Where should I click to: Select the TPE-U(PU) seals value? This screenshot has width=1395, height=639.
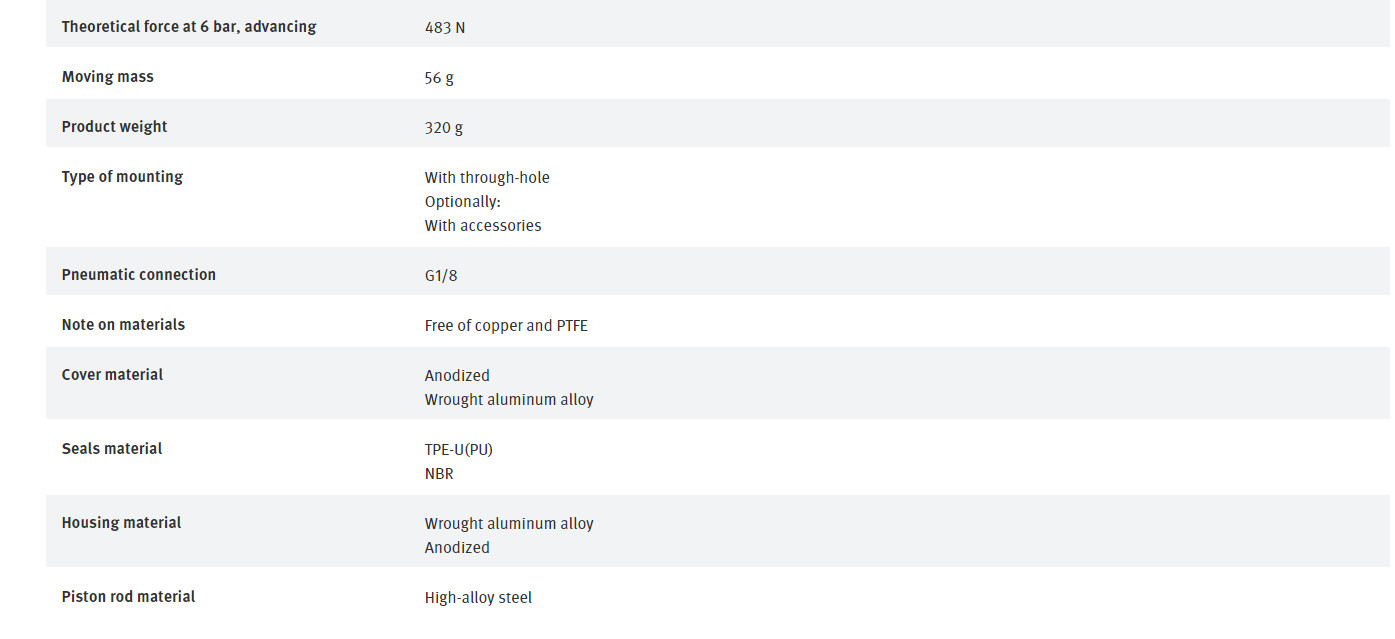tap(459, 450)
